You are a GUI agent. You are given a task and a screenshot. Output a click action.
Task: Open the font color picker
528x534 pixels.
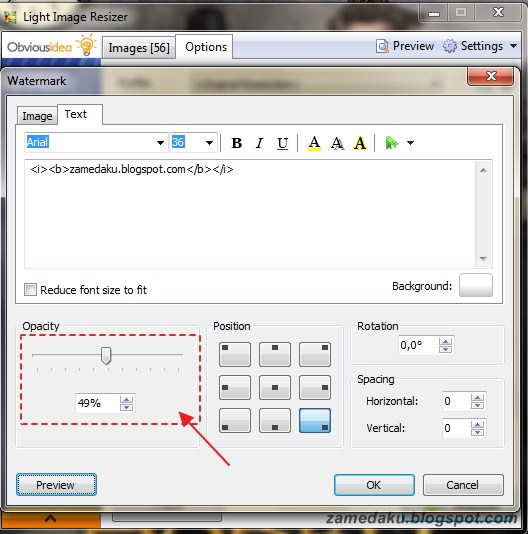[x=314, y=143]
